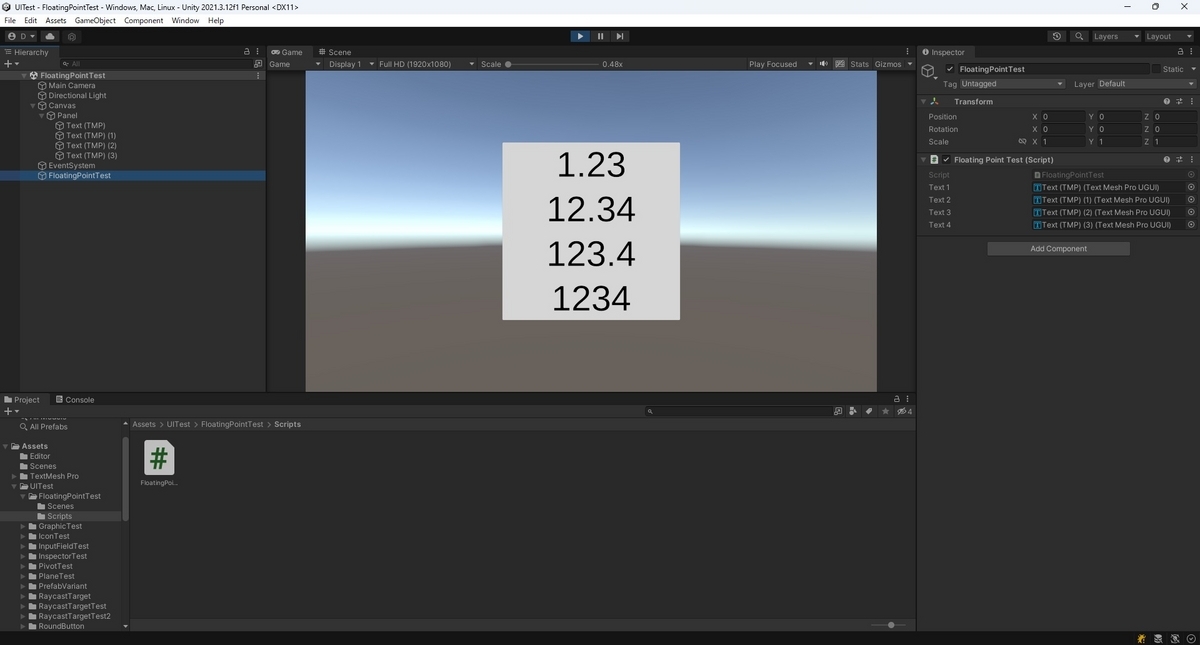Open the Game view mode dropdown
The height and width of the screenshot is (645, 1200).
[x=295, y=64]
